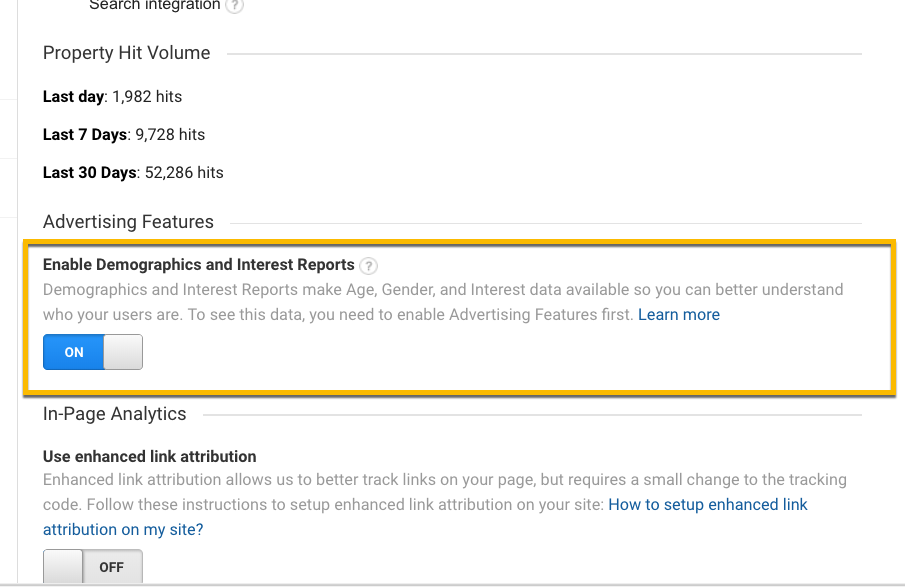This screenshot has width=905, height=587.
Task: Click Enable Demographics and Interest Reports label
Action: [198, 265]
